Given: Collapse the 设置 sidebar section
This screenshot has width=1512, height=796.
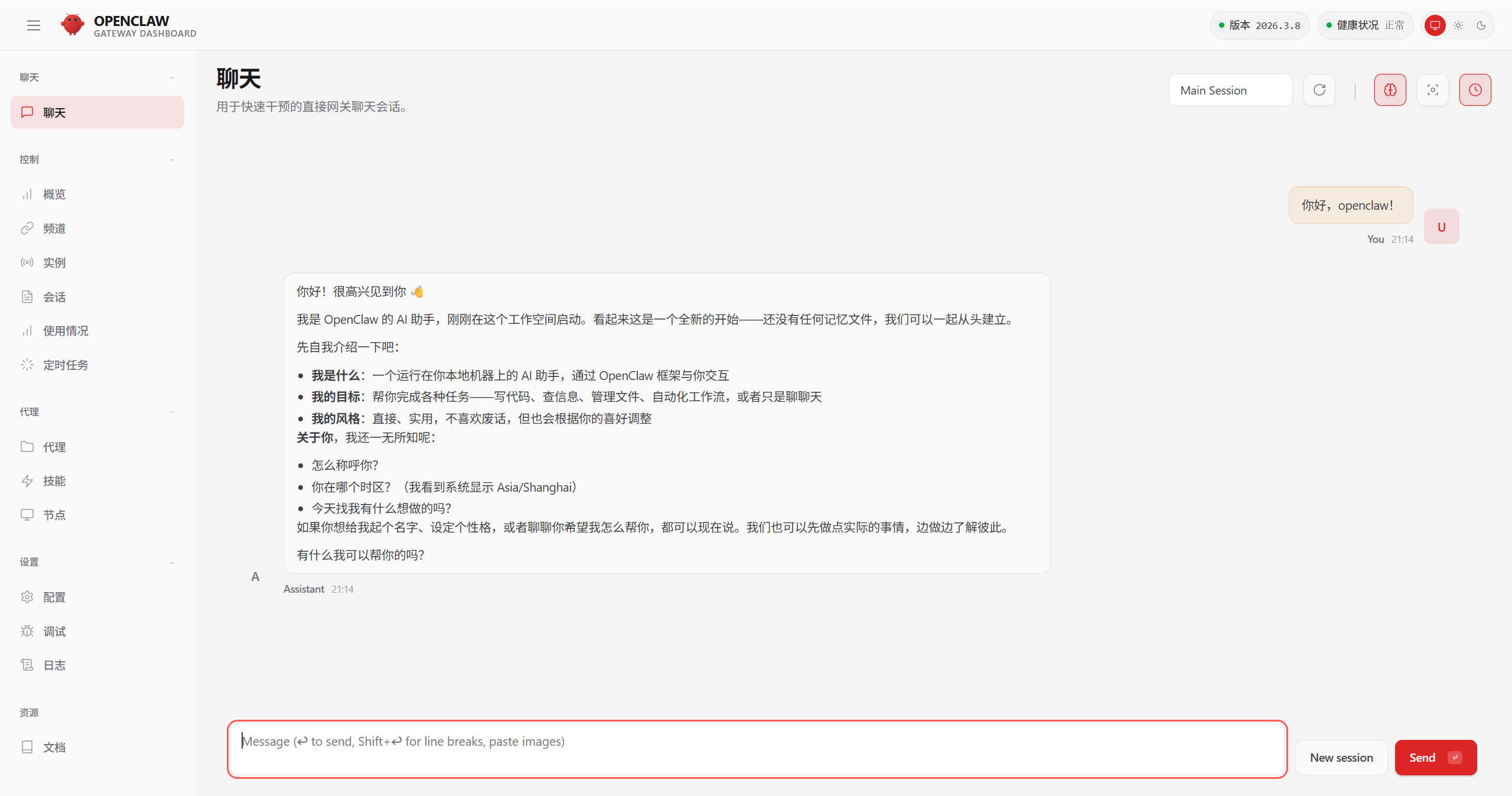Looking at the screenshot, I should pyautogui.click(x=172, y=562).
